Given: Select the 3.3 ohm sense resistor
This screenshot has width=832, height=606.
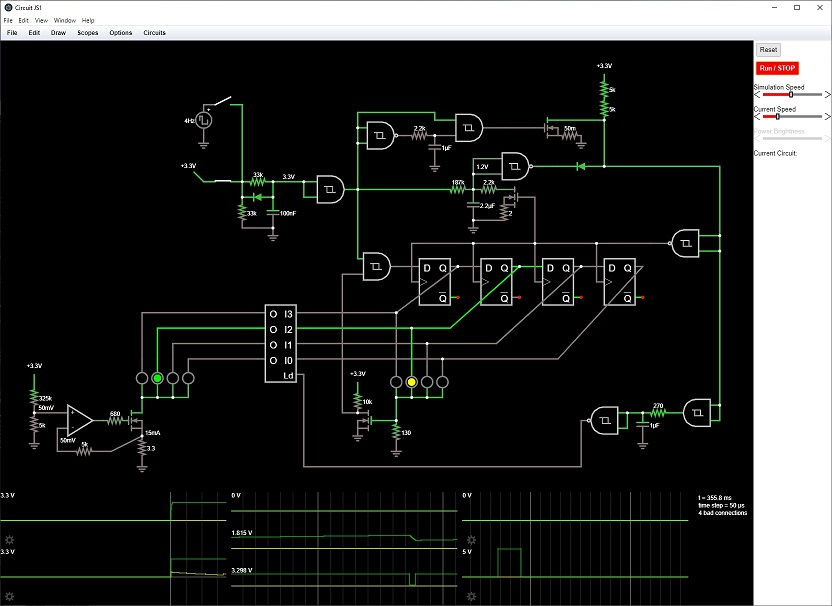Looking at the screenshot, I should (x=142, y=448).
